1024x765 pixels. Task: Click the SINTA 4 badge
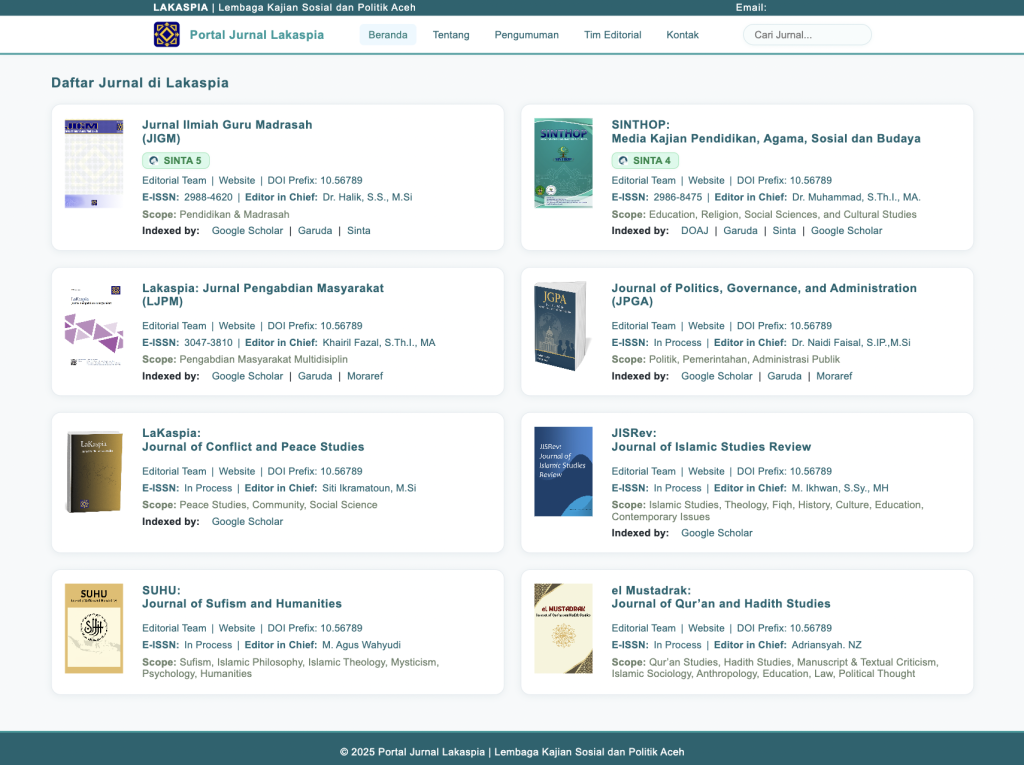[645, 160]
